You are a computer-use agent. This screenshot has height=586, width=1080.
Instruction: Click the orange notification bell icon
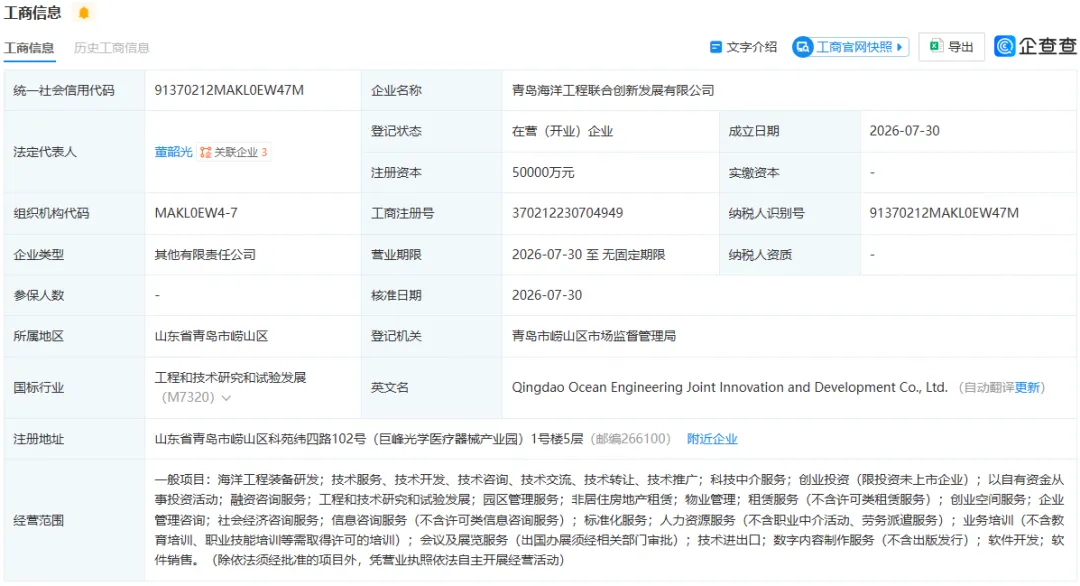[x=83, y=12]
